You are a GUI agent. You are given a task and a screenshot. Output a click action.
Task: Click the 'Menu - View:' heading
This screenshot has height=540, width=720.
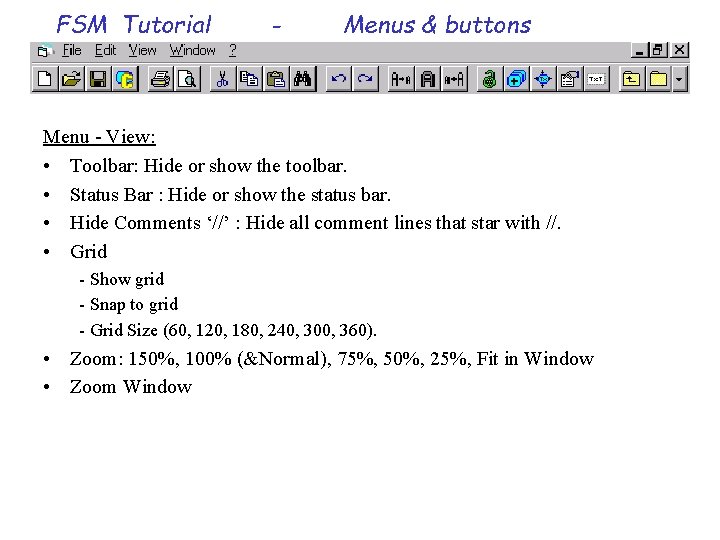pos(99,137)
